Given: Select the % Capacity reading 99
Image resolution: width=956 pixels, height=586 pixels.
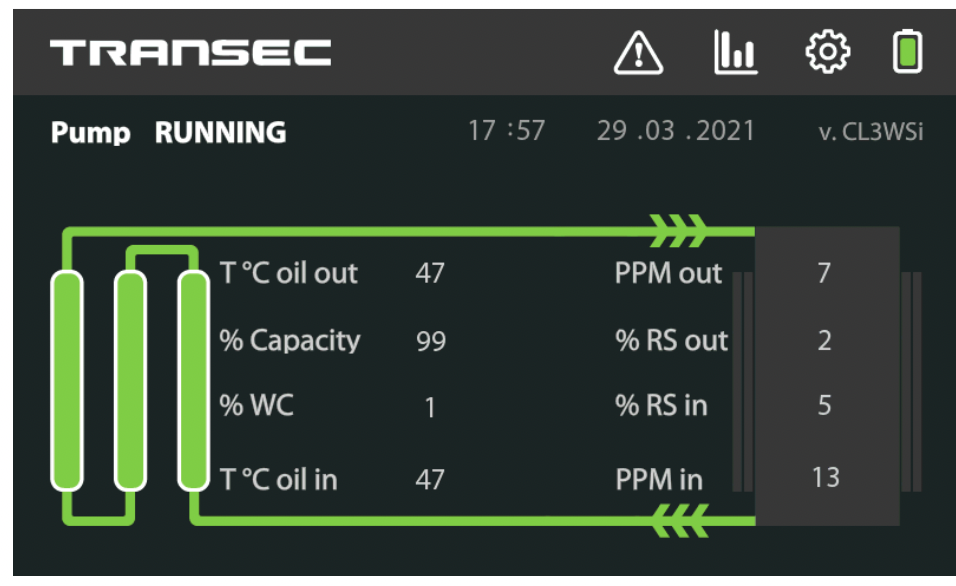Looking at the screenshot, I should point(431,341).
